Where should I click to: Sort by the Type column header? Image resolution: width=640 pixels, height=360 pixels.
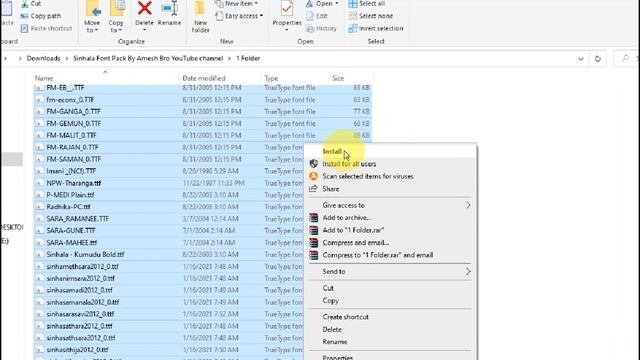tap(271, 78)
